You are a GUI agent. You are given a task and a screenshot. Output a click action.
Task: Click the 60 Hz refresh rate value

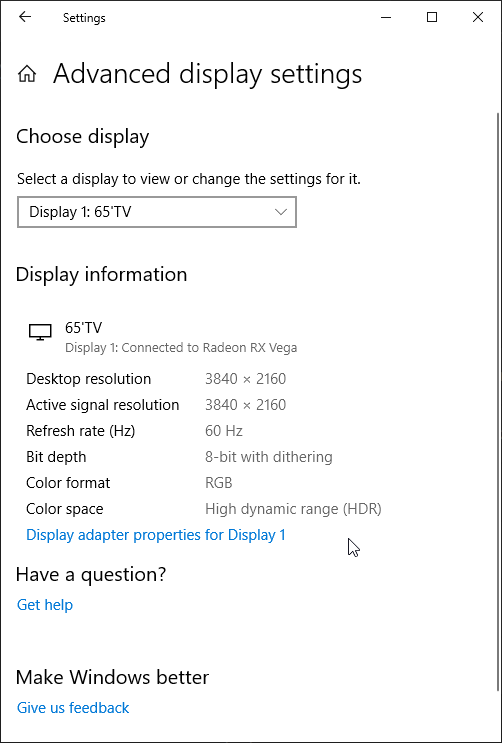pyautogui.click(x=224, y=431)
